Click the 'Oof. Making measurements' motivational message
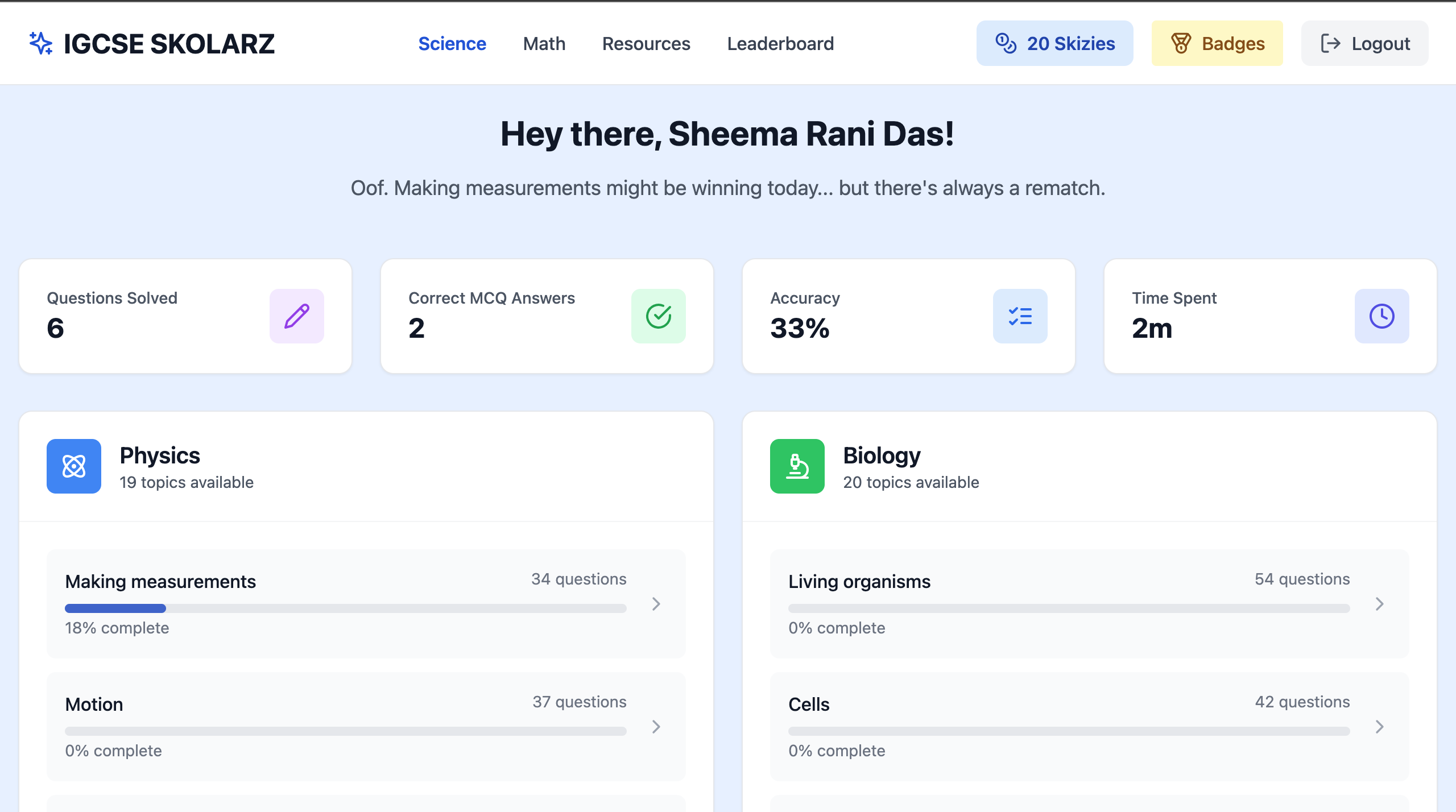Screen dimensions: 1456x812 point(728,188)
